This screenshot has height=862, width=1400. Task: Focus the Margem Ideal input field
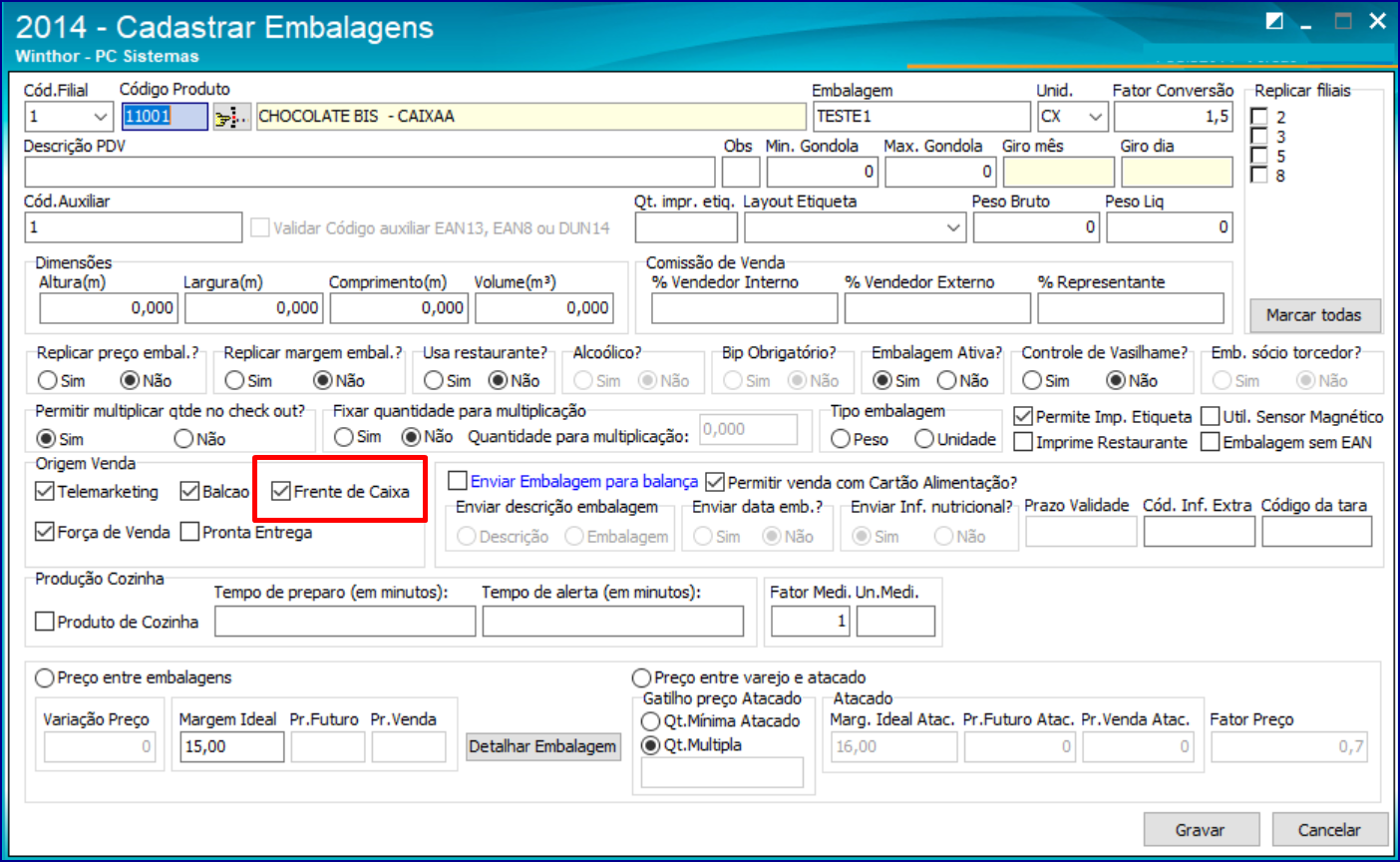tap(231, 746)
